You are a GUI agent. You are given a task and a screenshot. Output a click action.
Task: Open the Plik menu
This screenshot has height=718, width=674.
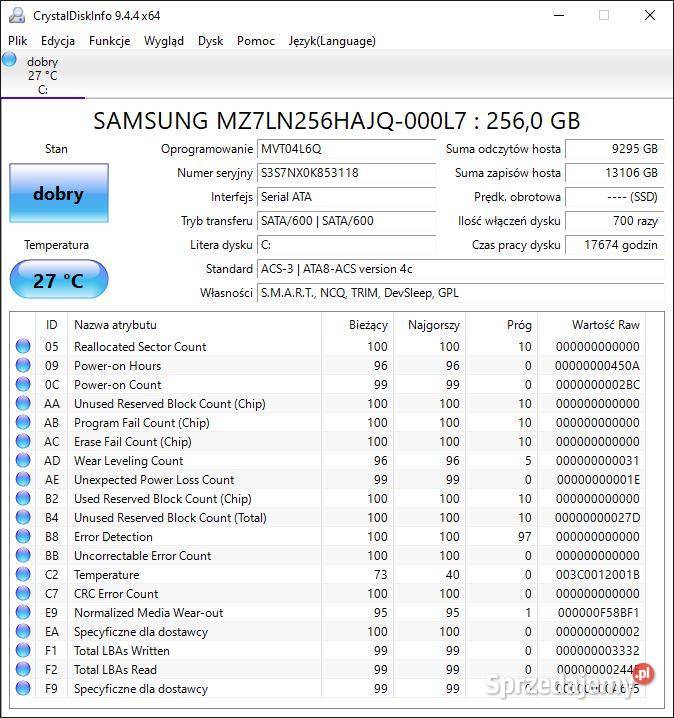click(17, 41)
